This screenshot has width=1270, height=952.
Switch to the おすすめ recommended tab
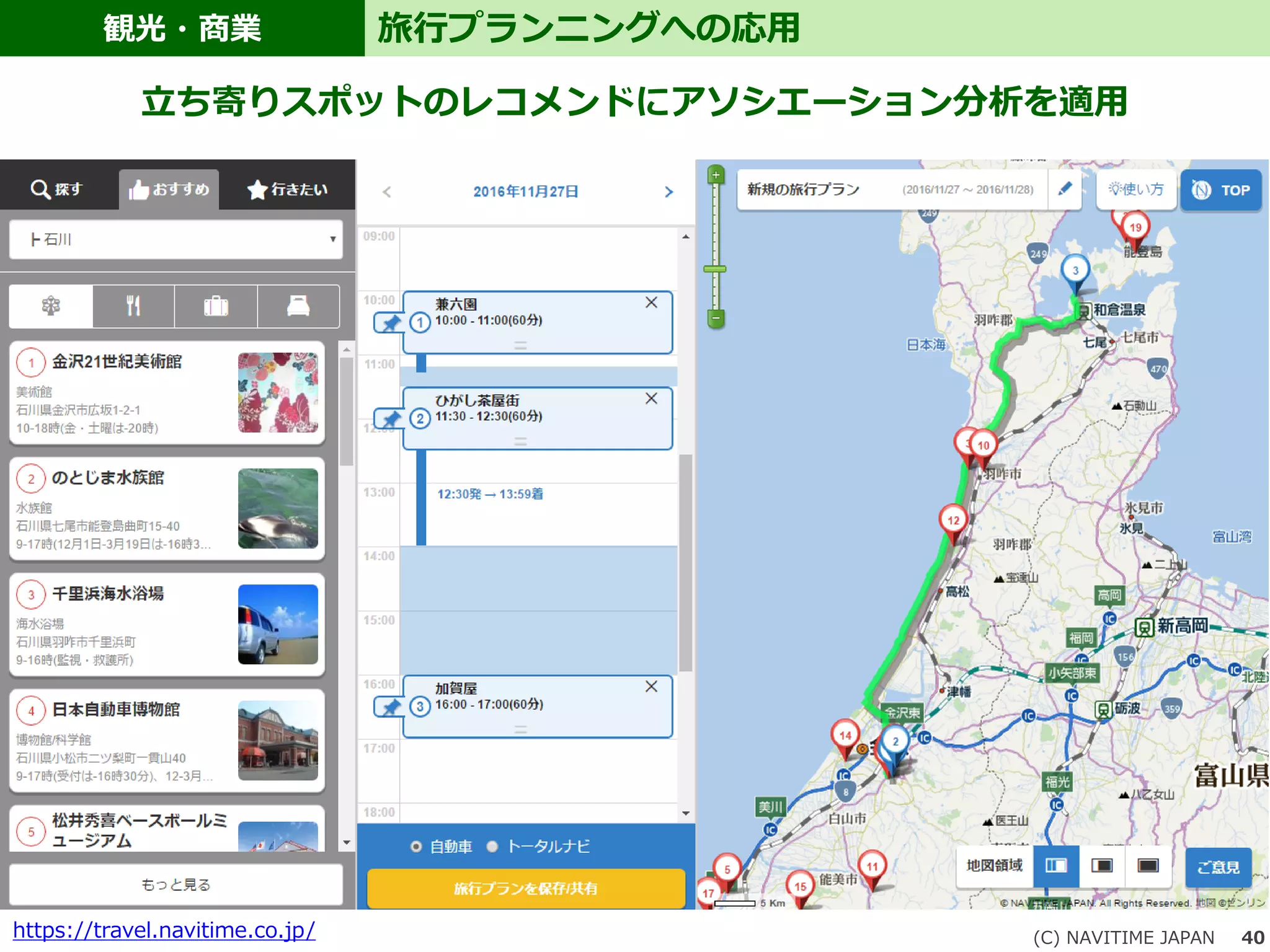[x=169, y=189]
